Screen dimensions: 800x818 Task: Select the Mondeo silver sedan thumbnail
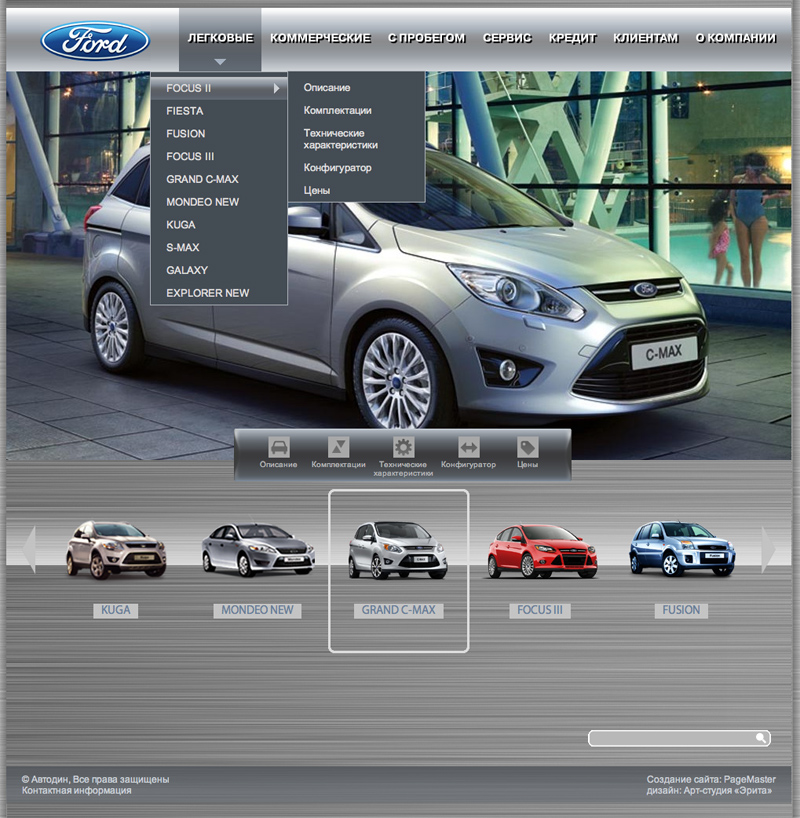(x=258, y=550)
